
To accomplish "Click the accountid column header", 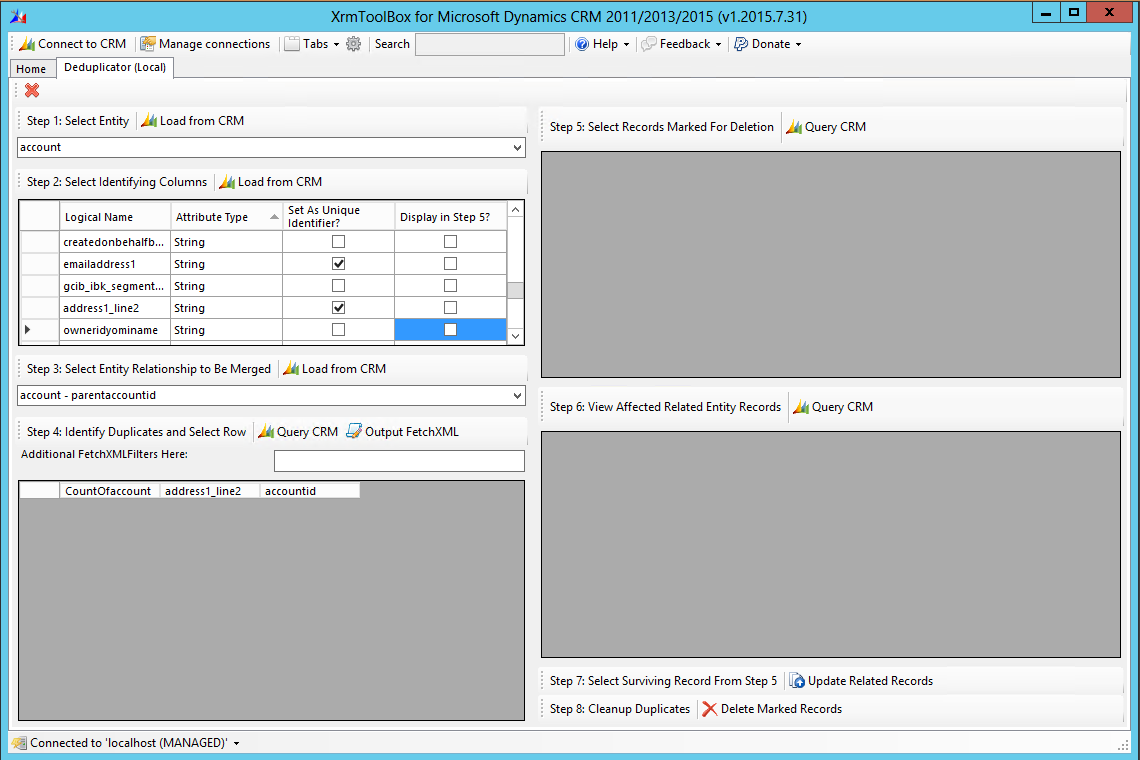I will pyautogui.click(x=310, y=491).
